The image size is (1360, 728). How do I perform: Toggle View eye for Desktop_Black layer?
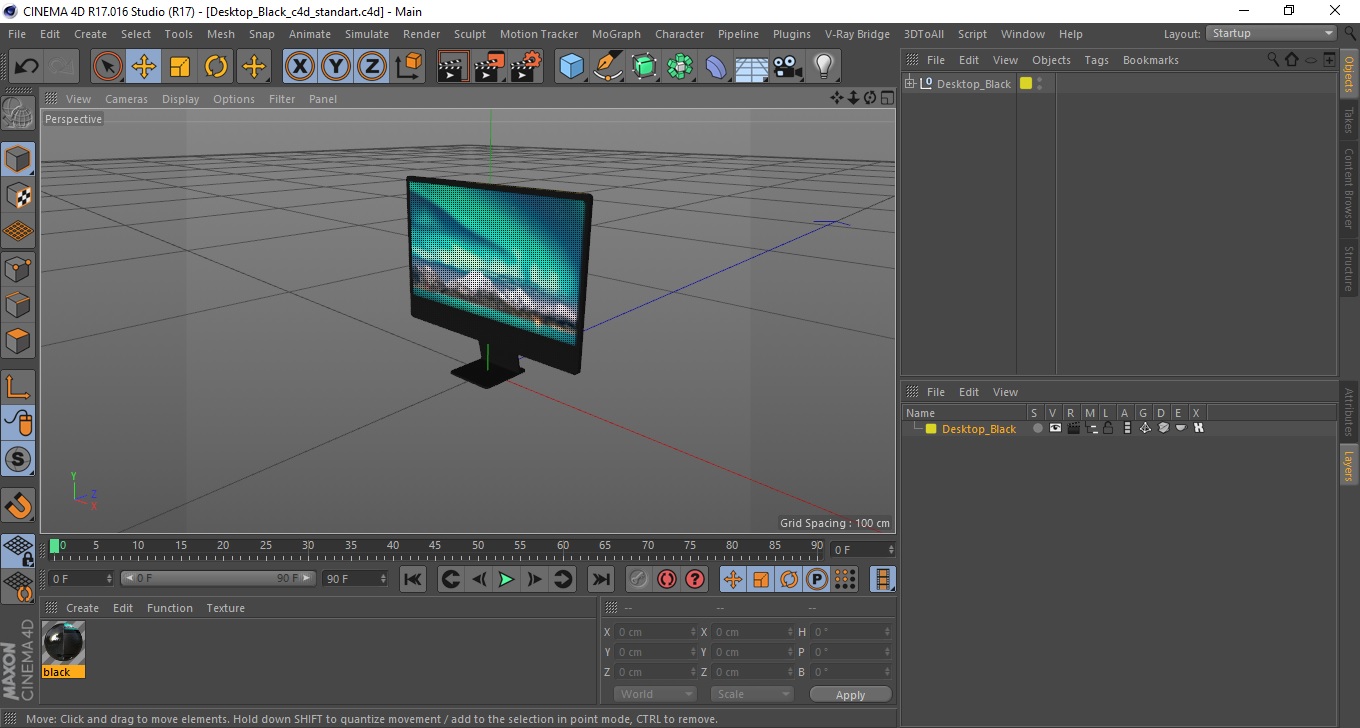coord(1055,428)
